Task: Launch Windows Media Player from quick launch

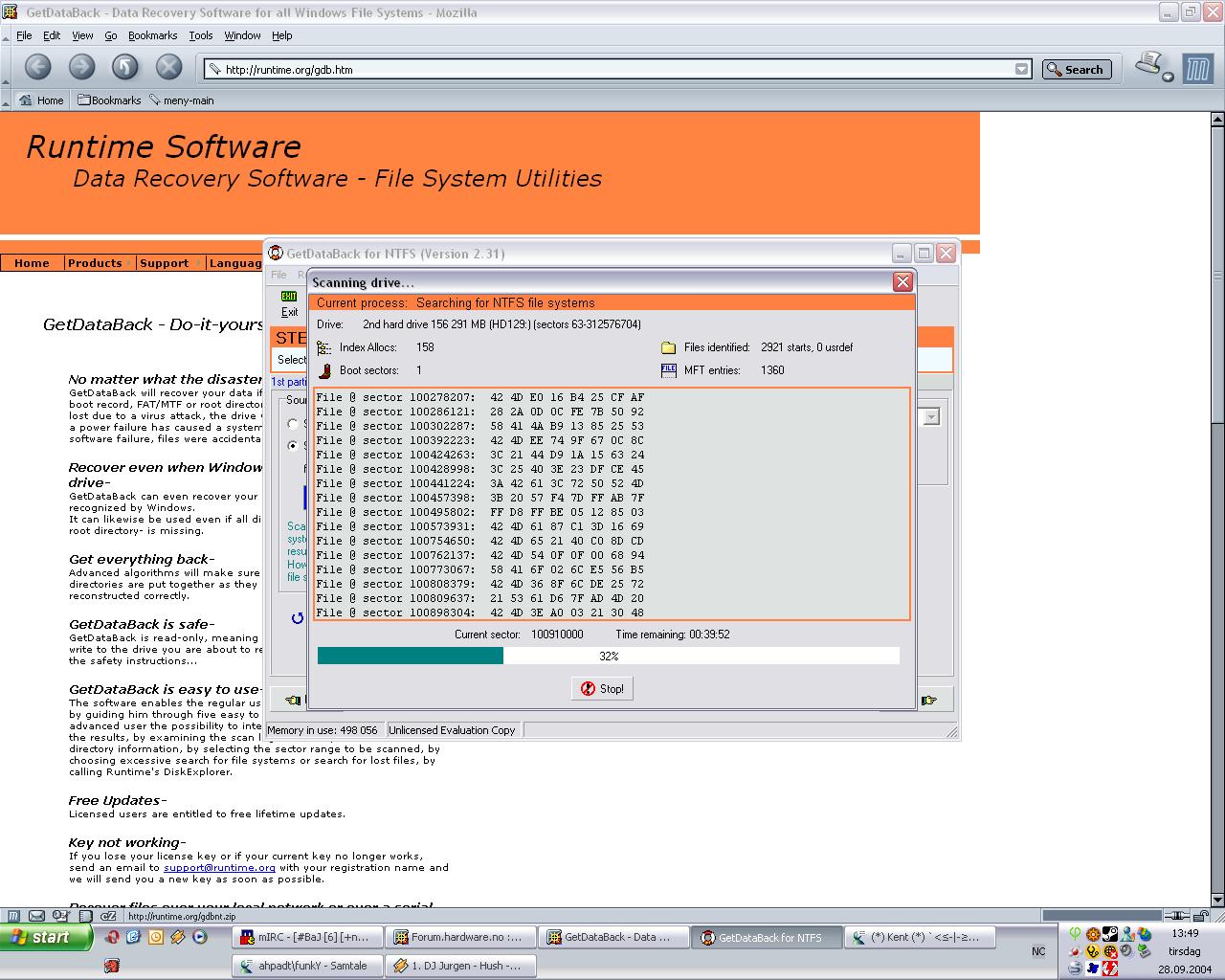Action: (x=199, y=938)
